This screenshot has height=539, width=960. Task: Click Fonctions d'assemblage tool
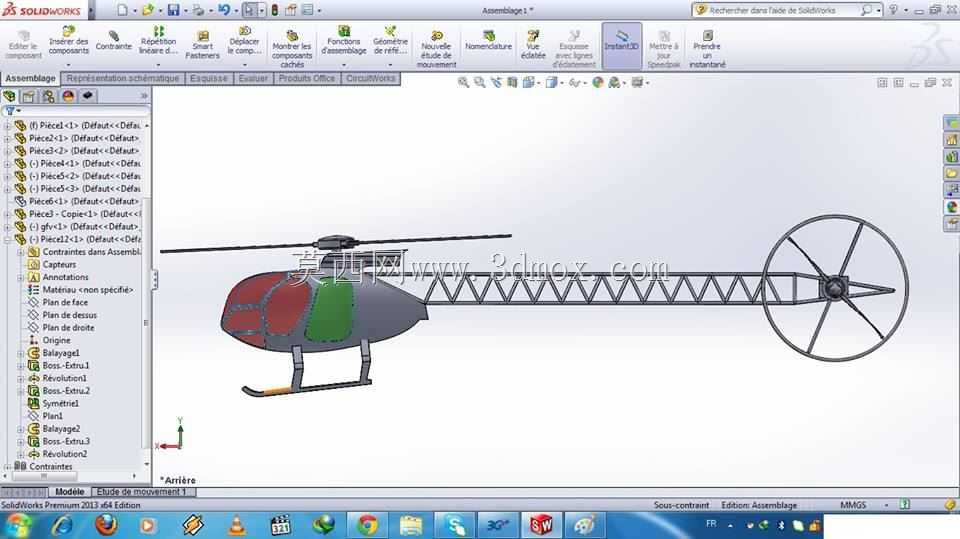pyautogui.click(x=343, y=41)
